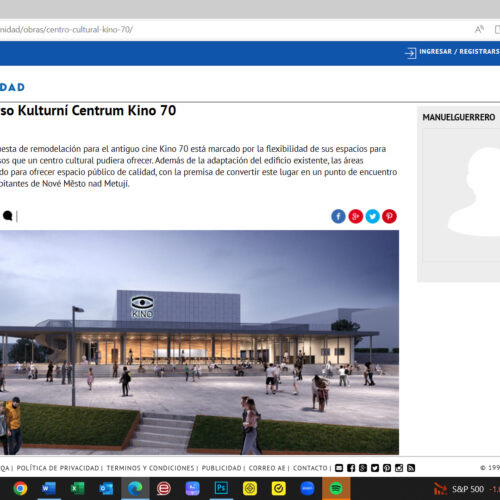The height and width of the screenshot is (500, 500).
Task: View MANUELGUERRERO profile avatar
Action: point(462,195)
